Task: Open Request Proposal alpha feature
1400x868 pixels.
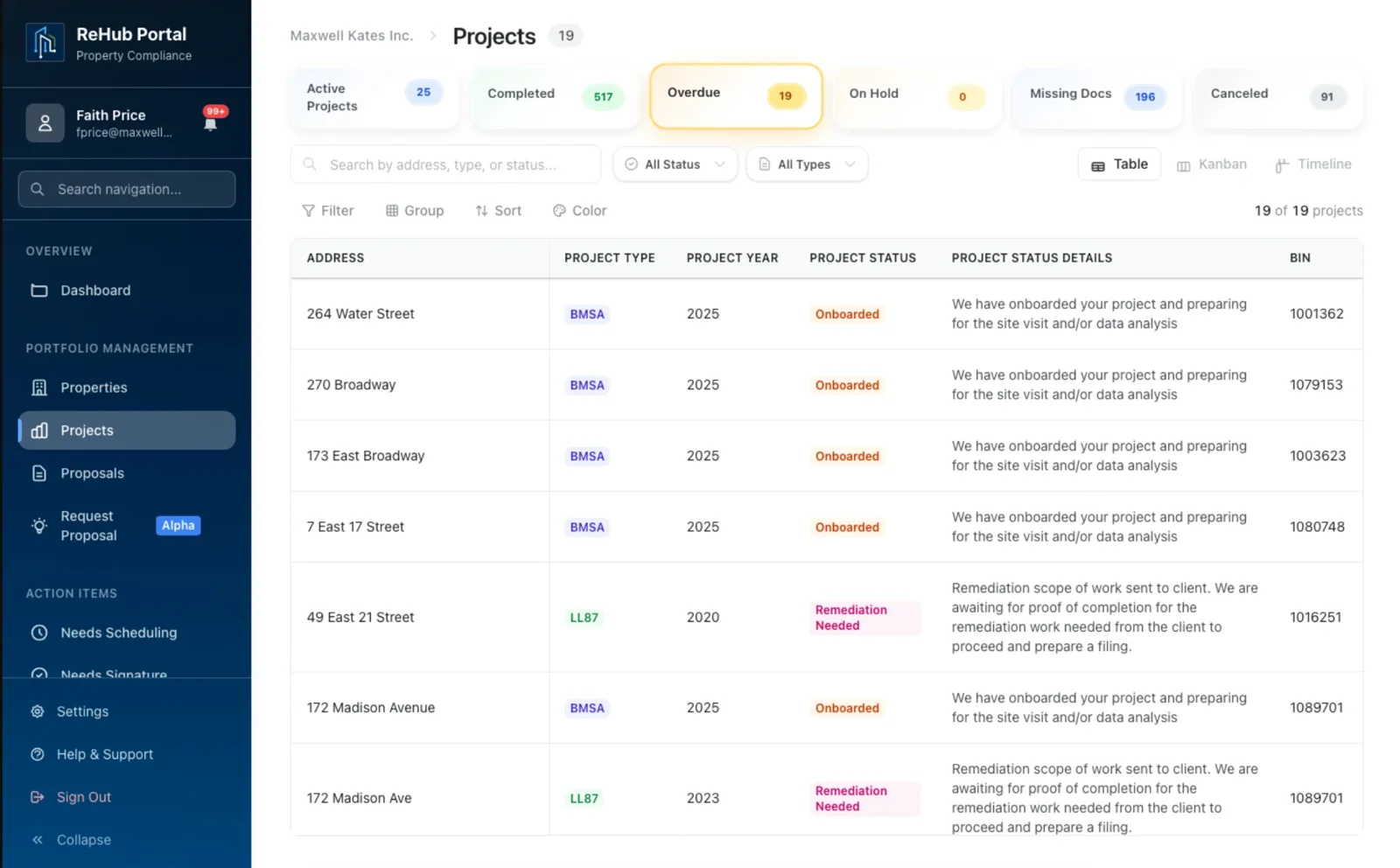Action: click(x=127, y=526)
